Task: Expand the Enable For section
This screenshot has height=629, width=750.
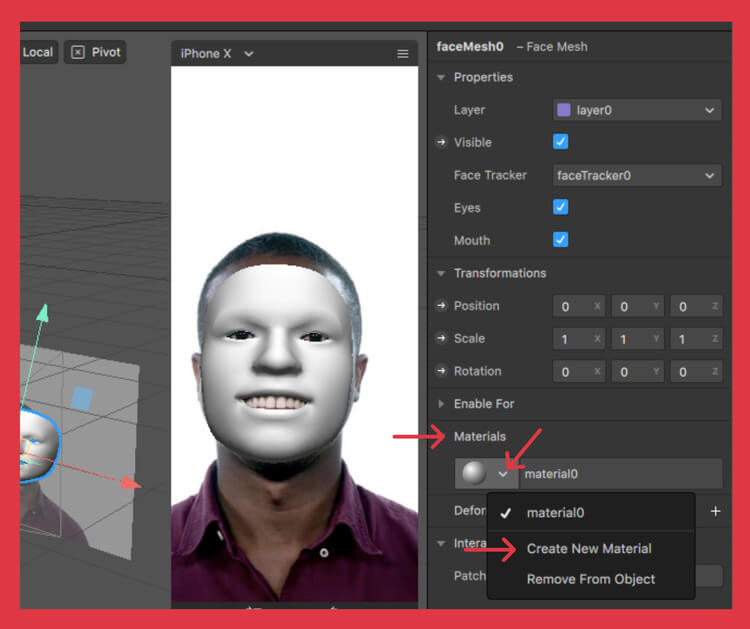Action: pos(441,404)
